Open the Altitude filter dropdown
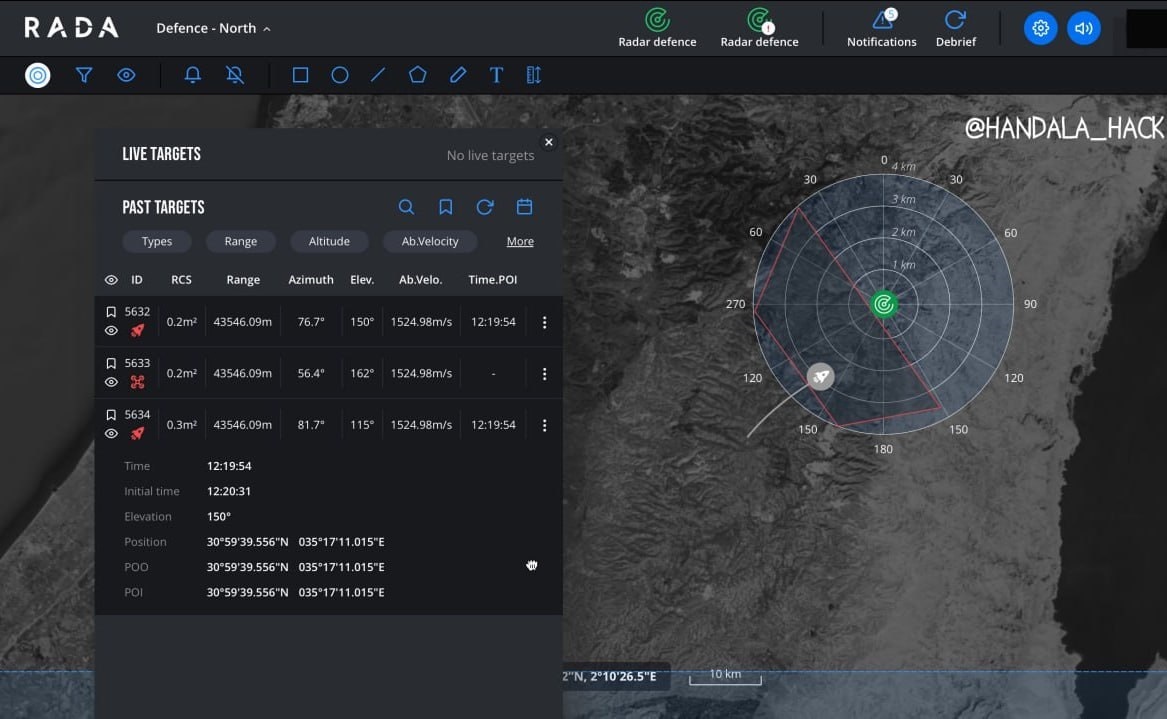This screenshot has width=1167, height=719. coord(329,241)
